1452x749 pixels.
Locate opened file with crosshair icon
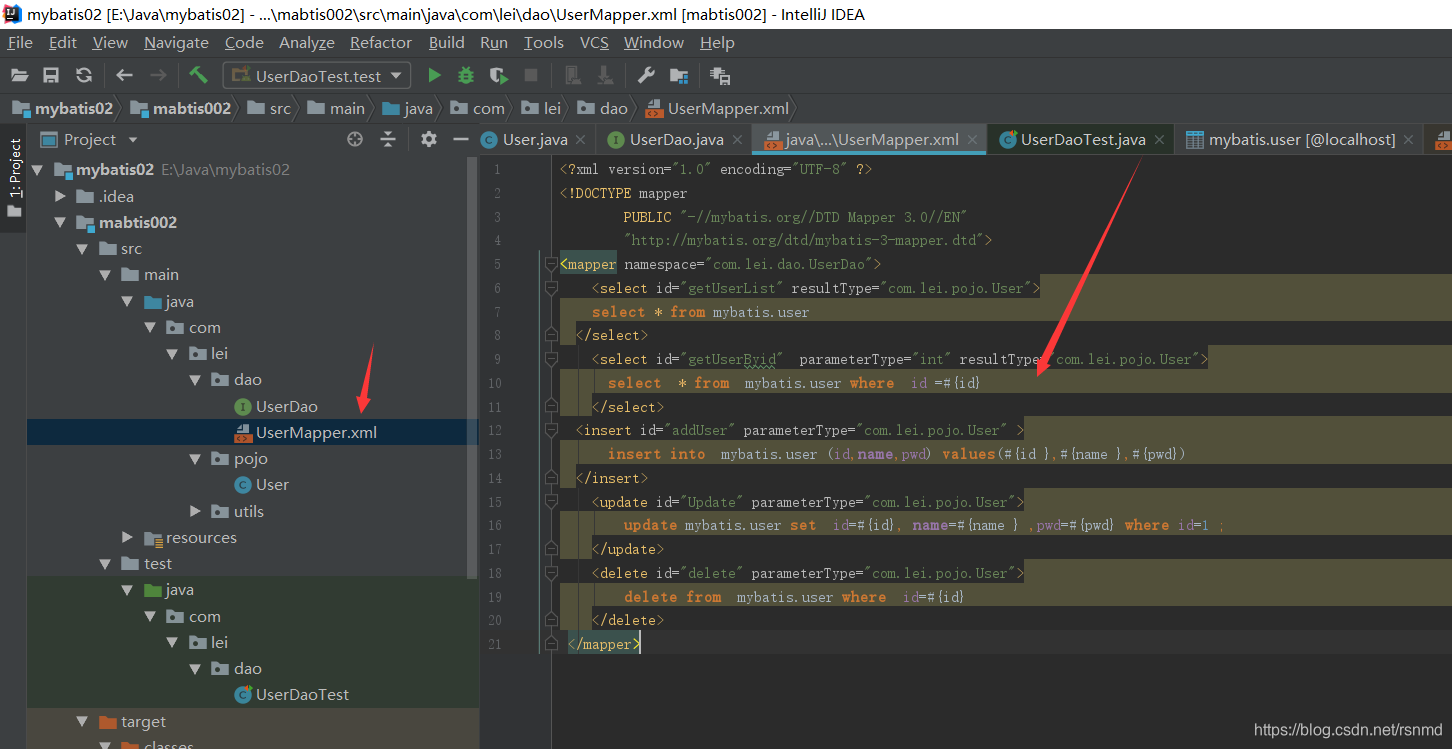(355, 139)
